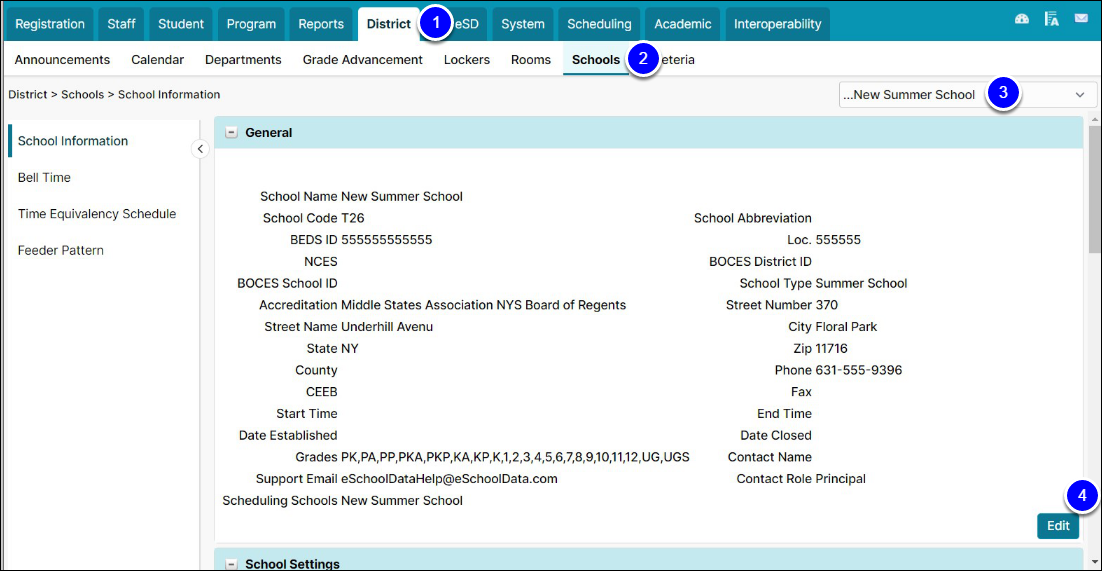Click the vertical scrollbar thumb

(1094, 188)
